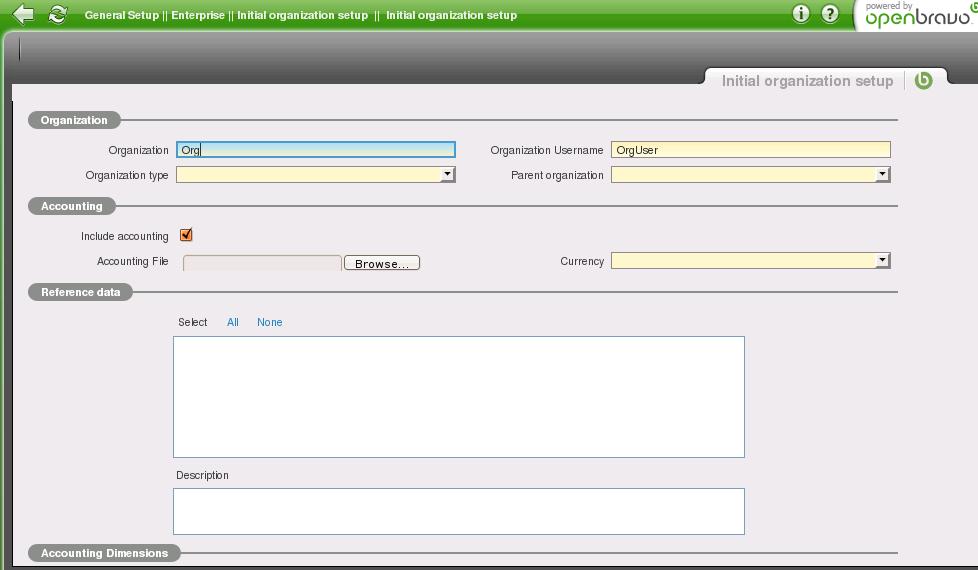Select the Initial organization setup tab
The height and width of the screenshot is (570, 978).
click(x=806, y=81)
